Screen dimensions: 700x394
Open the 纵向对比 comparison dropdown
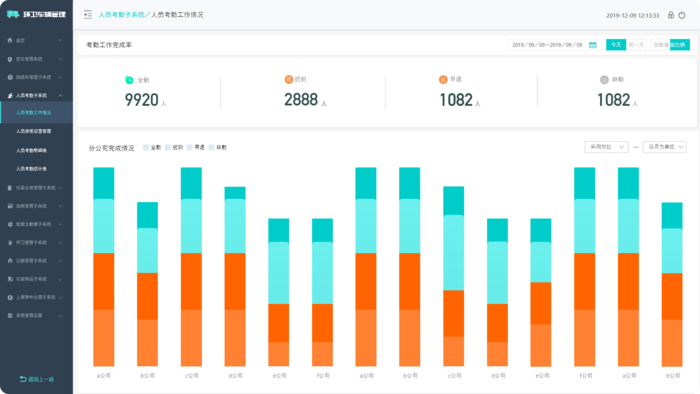[606, 147]
